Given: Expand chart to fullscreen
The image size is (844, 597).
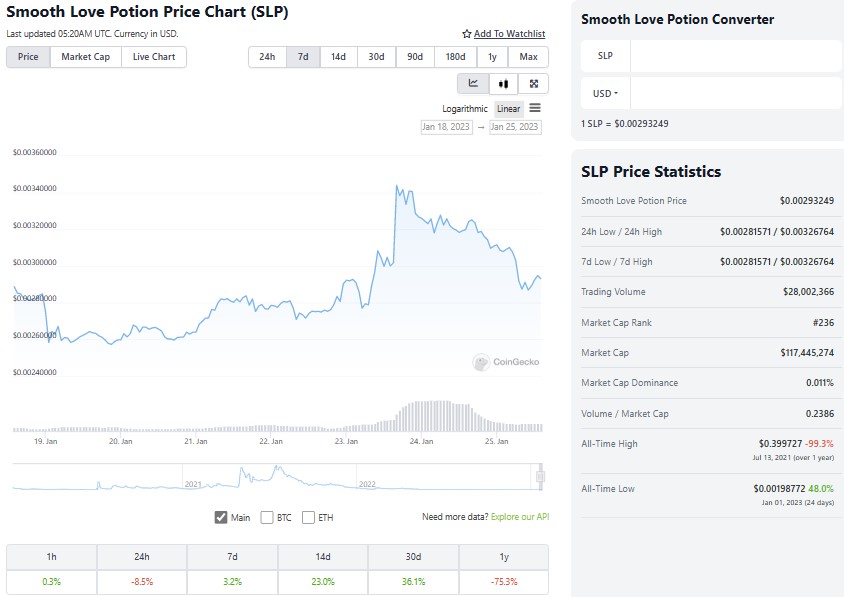Looking at the screenshot, I should click(533, 83).
